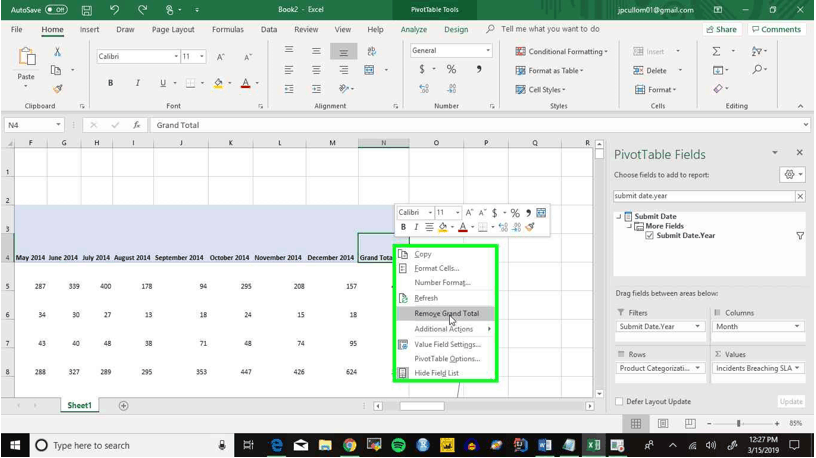The width and height of the screenshot is (816, 458).
Task: Toggle AutoSave switch
Action: click(x=56, y=9)
